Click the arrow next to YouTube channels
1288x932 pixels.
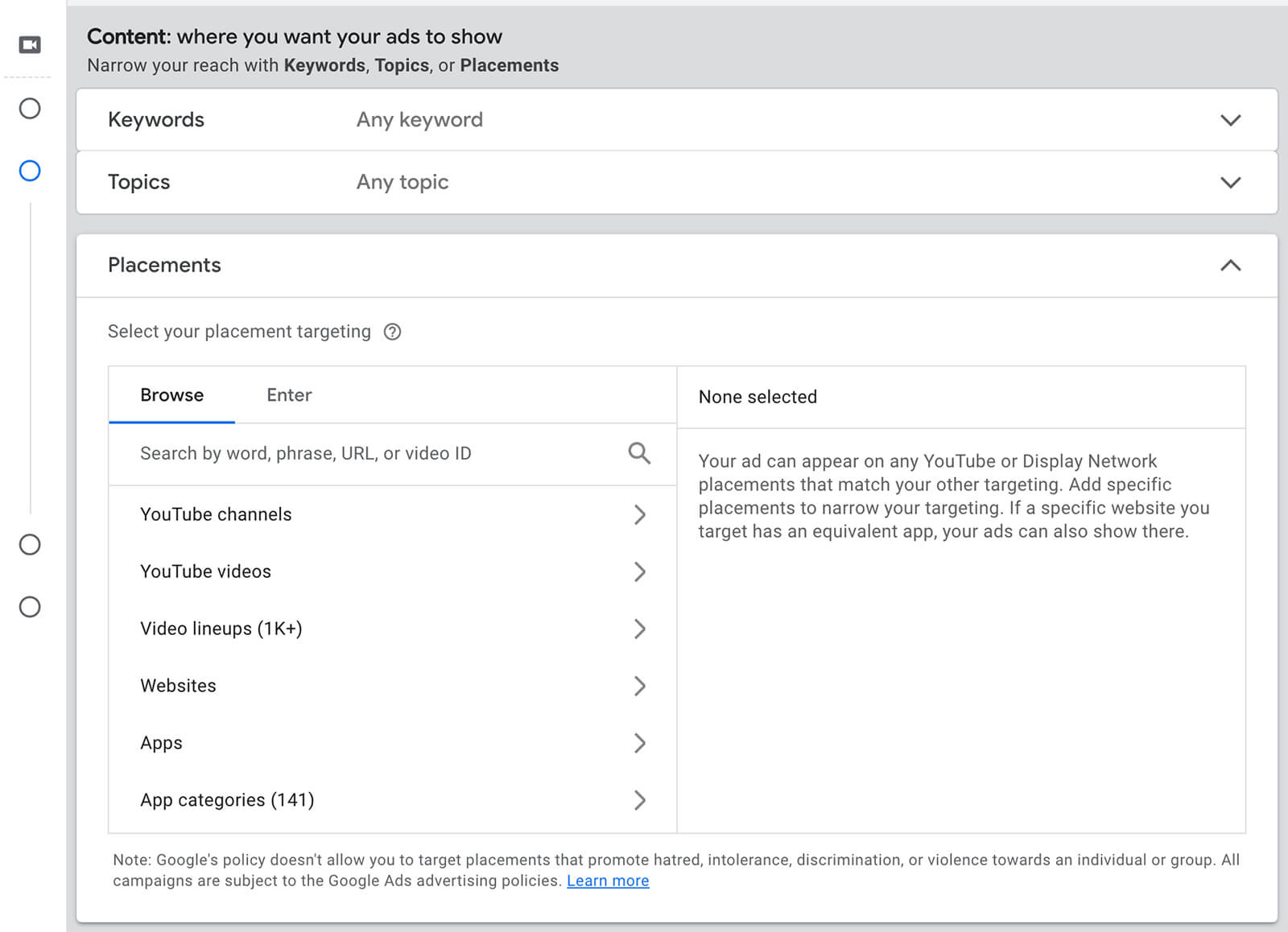pyautogui.click(x=639, y=515)
